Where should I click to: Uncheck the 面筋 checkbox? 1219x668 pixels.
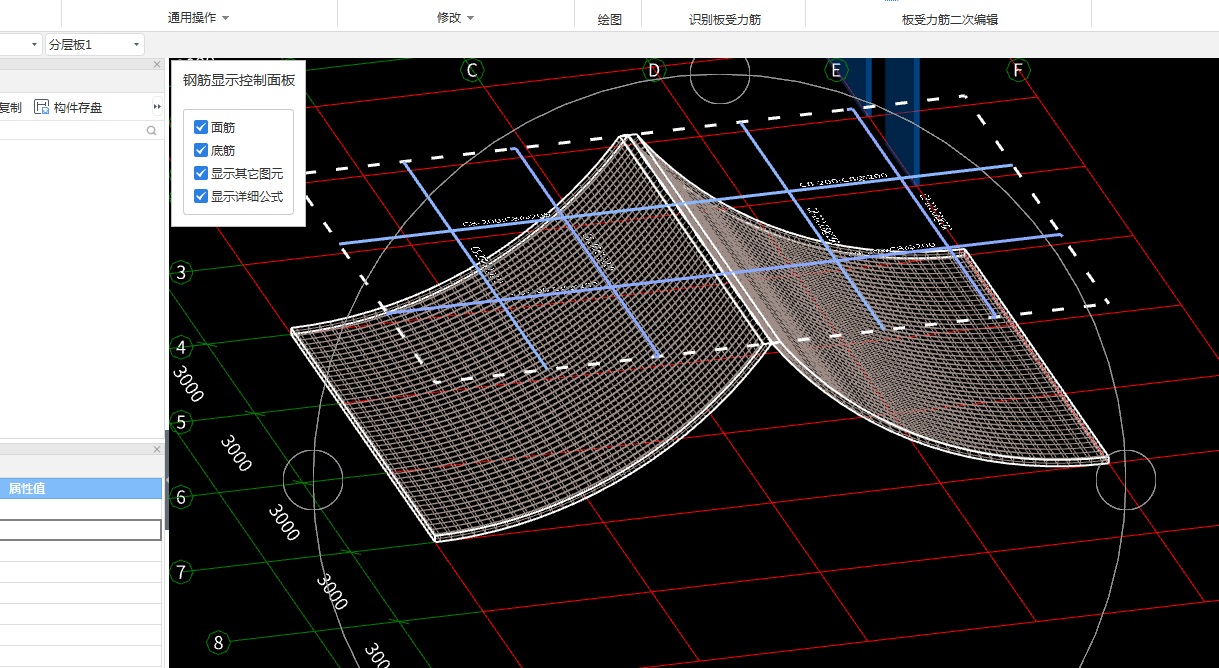click(x=201, y=127)
